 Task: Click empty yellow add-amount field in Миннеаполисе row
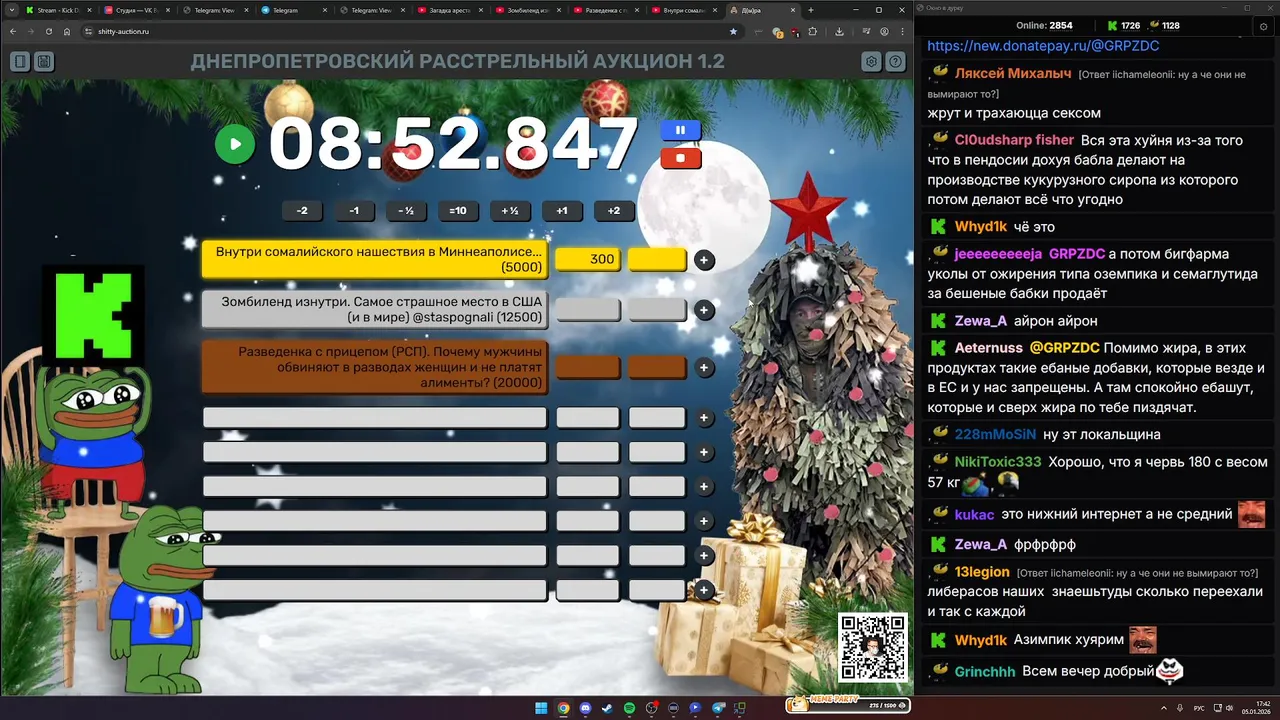click(x=657, y=260)
